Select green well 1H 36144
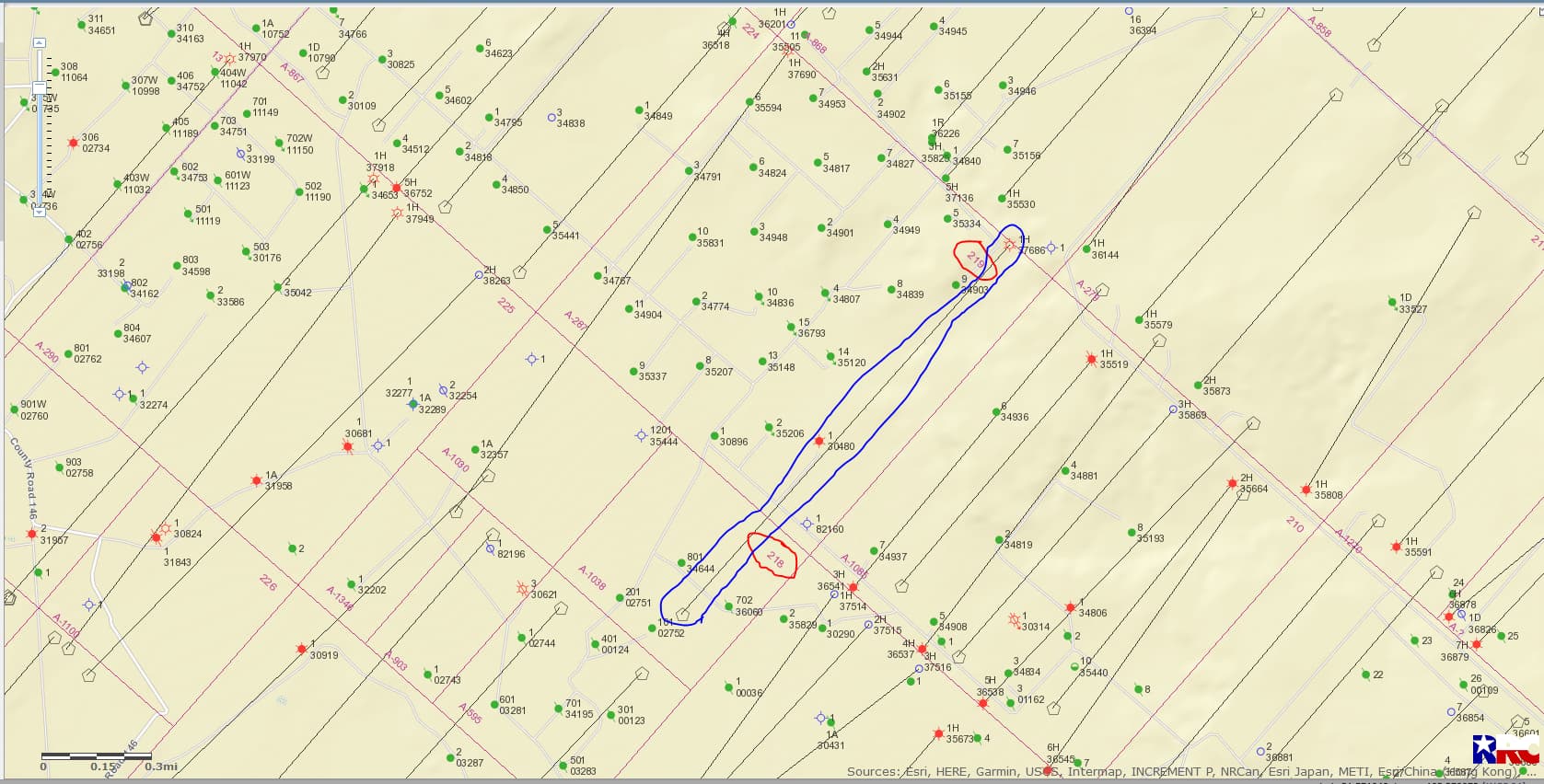The height and width of the screenshot is (784, 1544). [x=1086, y=248]
